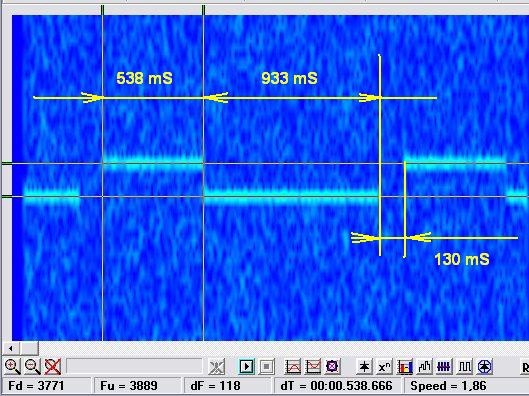The image size is (529, 396).
Task: Click the horizontal scrollbar left arrow
Action: coord(10,348)
